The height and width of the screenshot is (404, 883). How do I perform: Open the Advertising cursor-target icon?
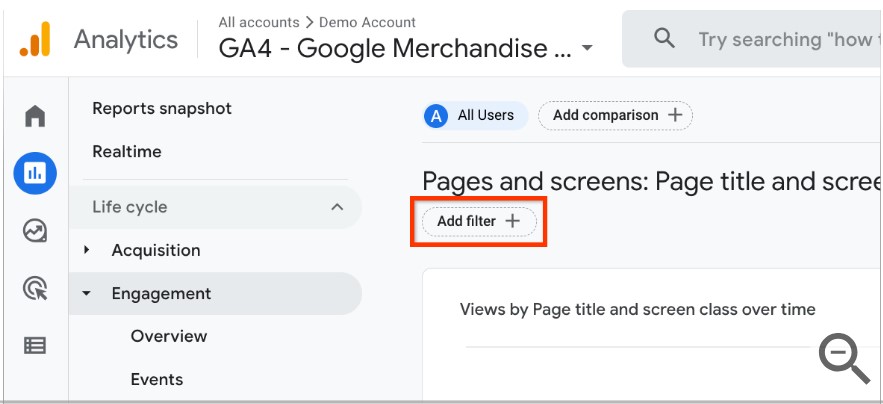35,289
